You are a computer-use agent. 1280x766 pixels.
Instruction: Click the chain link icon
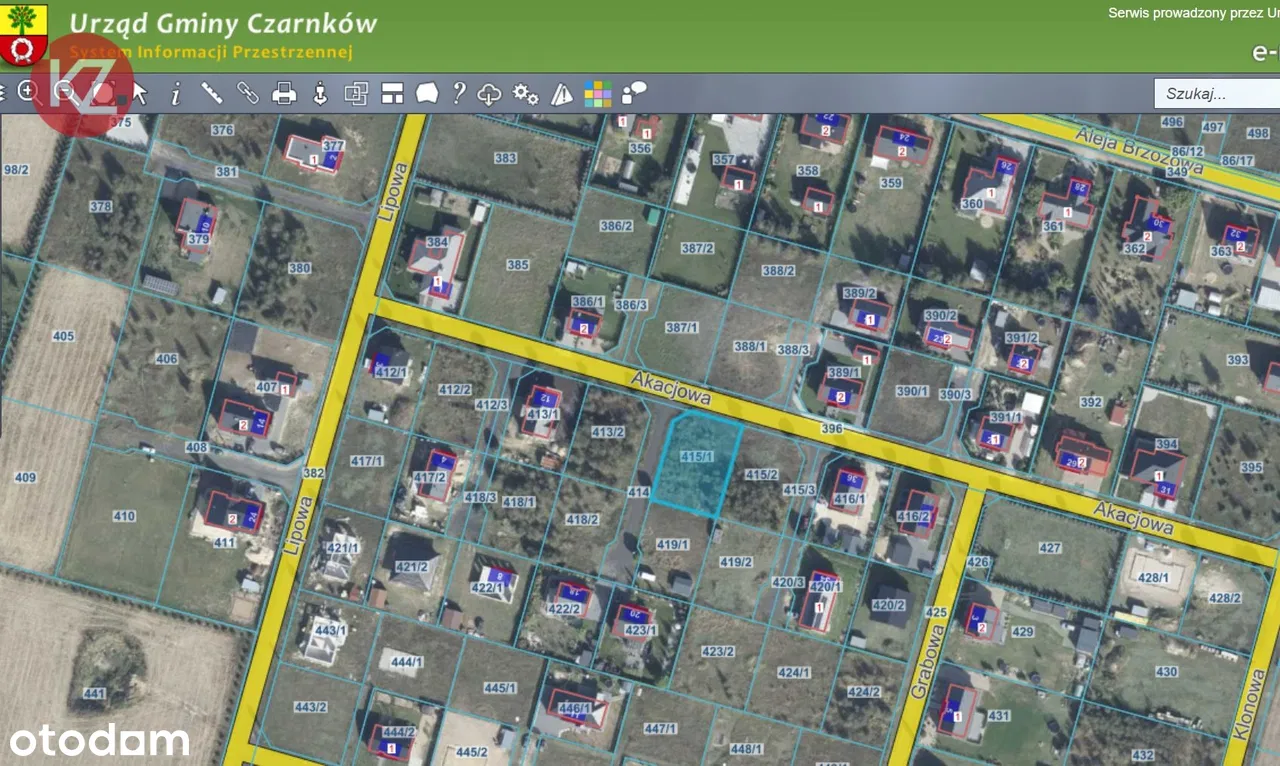(x=248, y=94)
